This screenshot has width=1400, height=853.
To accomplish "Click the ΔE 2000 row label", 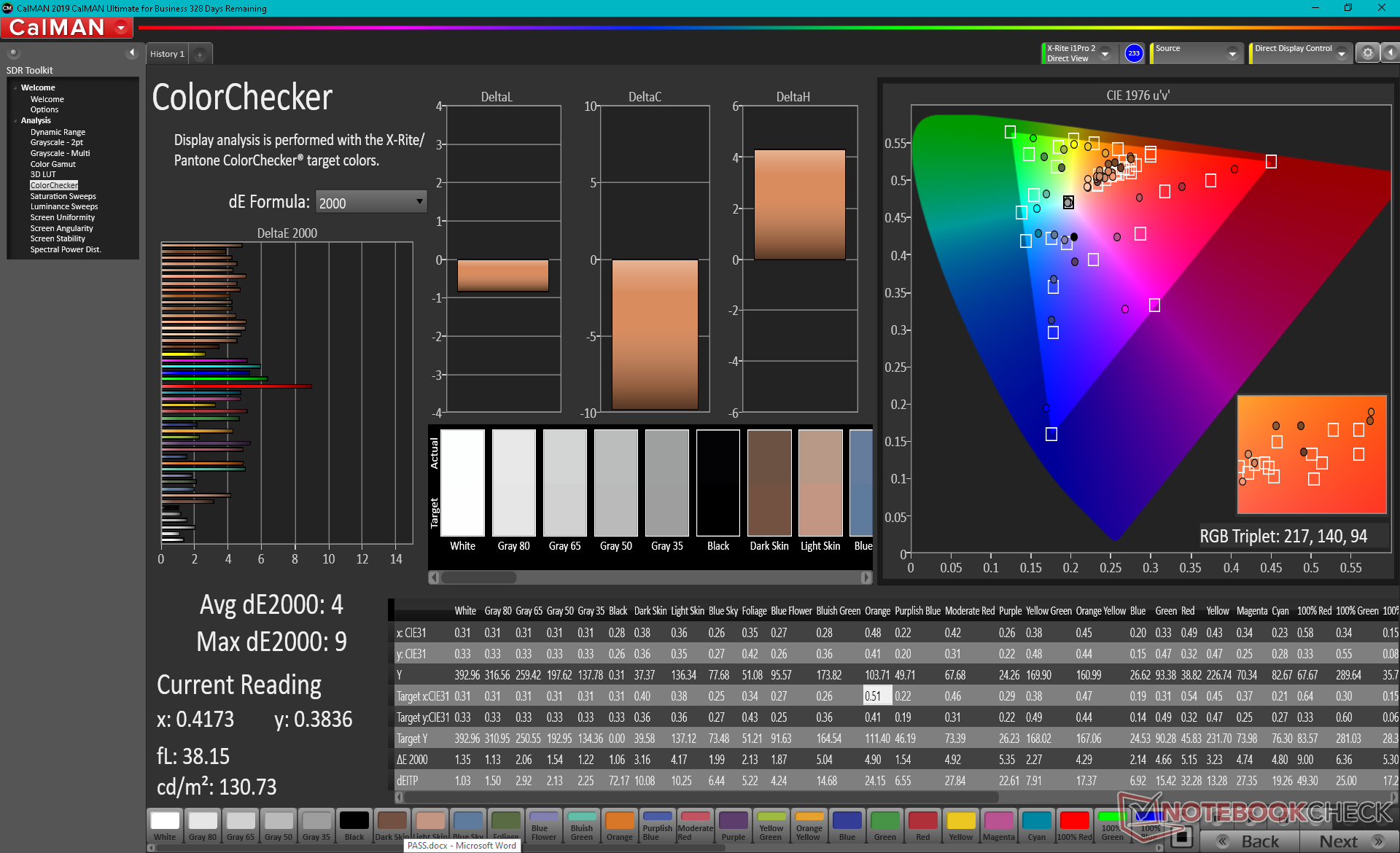I will pyautogui.click(x=412, y=760).
